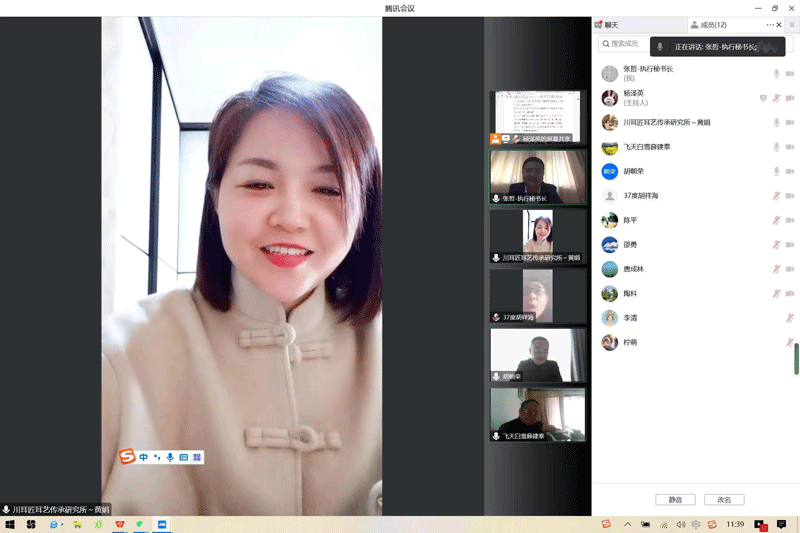Toggle microphone for 陈平 in member list
This screenshot has height=533, width=800.
[776, 220]
